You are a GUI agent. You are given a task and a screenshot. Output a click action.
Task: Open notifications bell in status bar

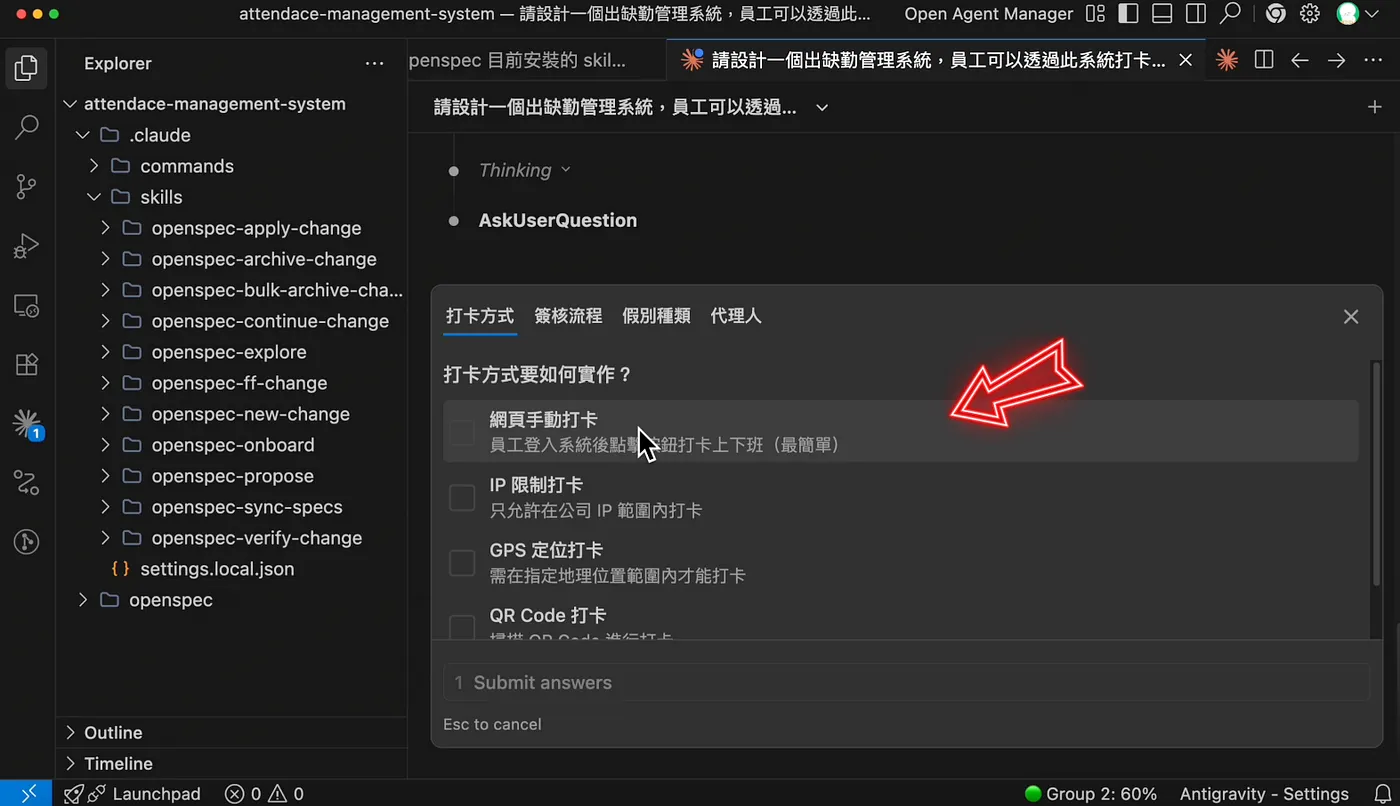click(1383, 794)
